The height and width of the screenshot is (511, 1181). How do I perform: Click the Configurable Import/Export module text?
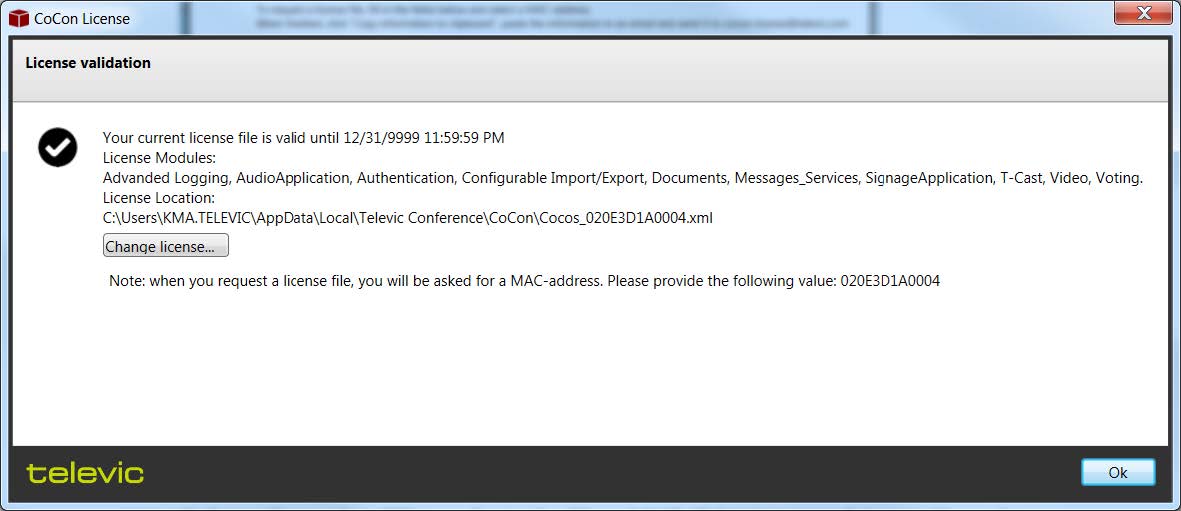pos(551,178)
